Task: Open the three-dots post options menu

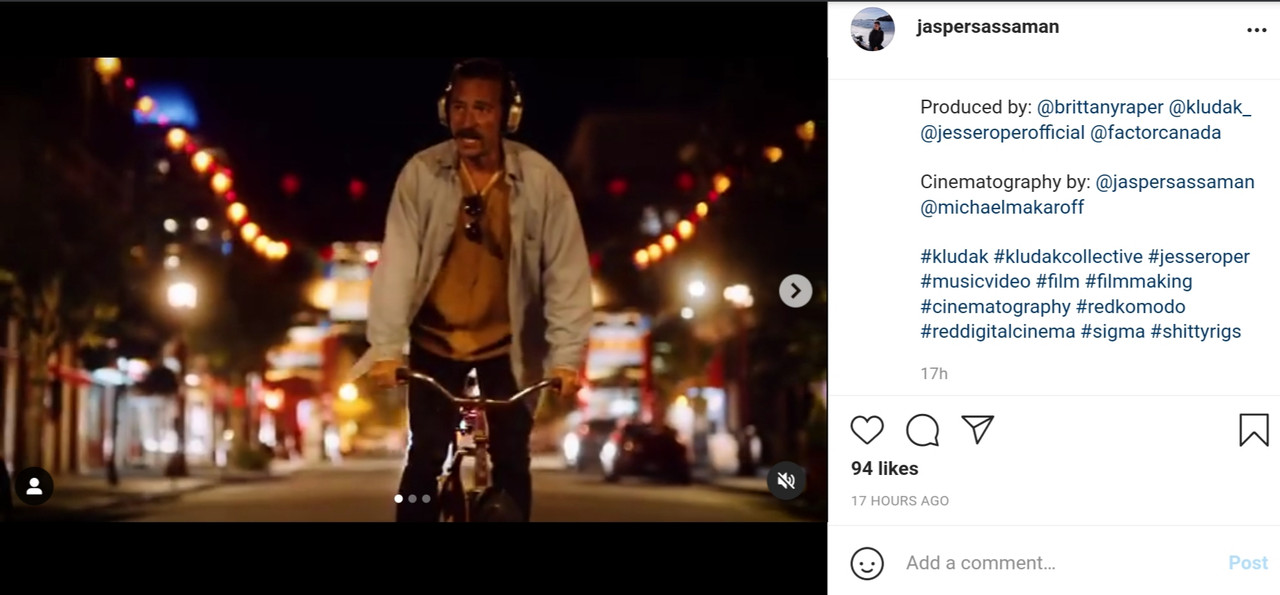Action: (1257, 31)
